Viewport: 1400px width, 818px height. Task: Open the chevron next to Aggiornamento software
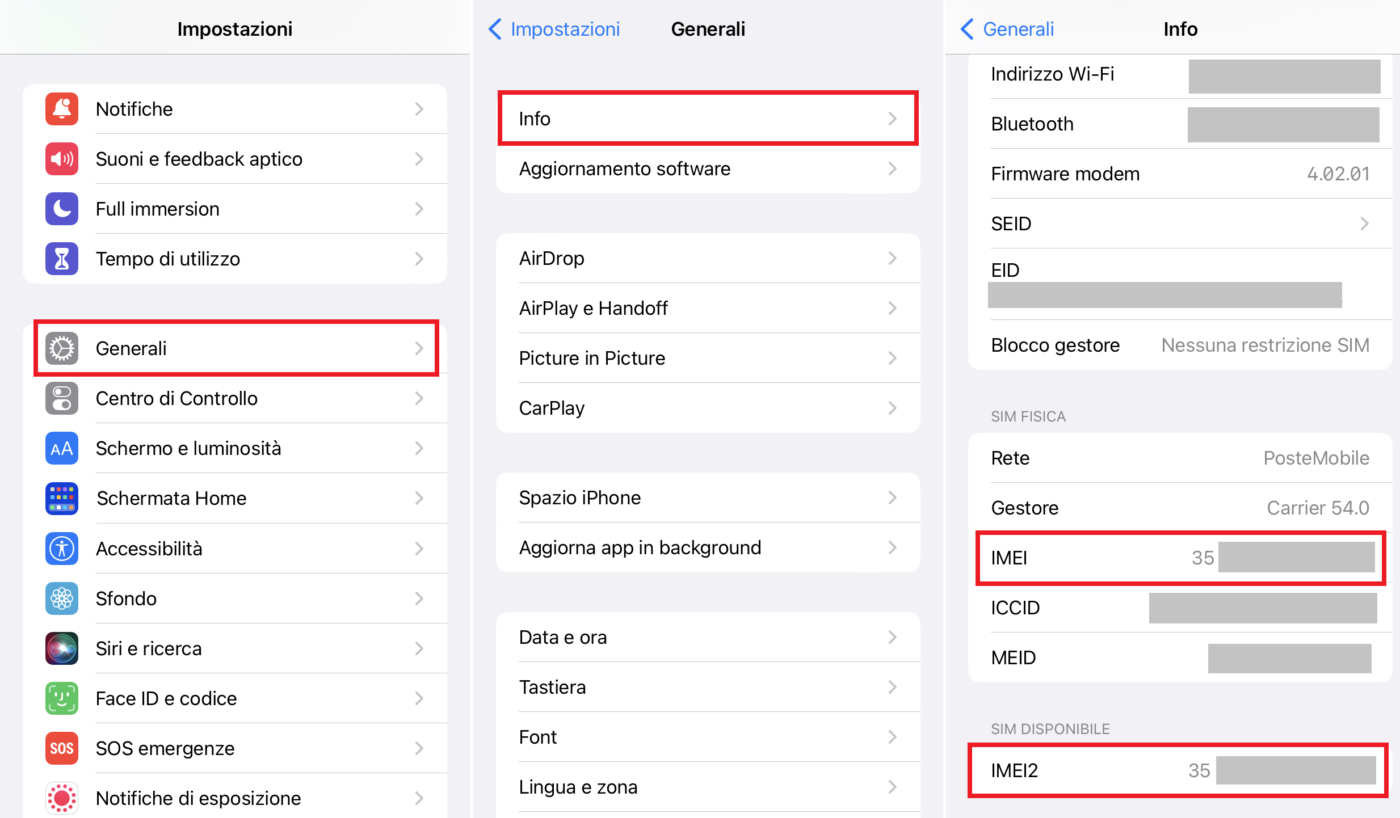[x=892, y=169]
